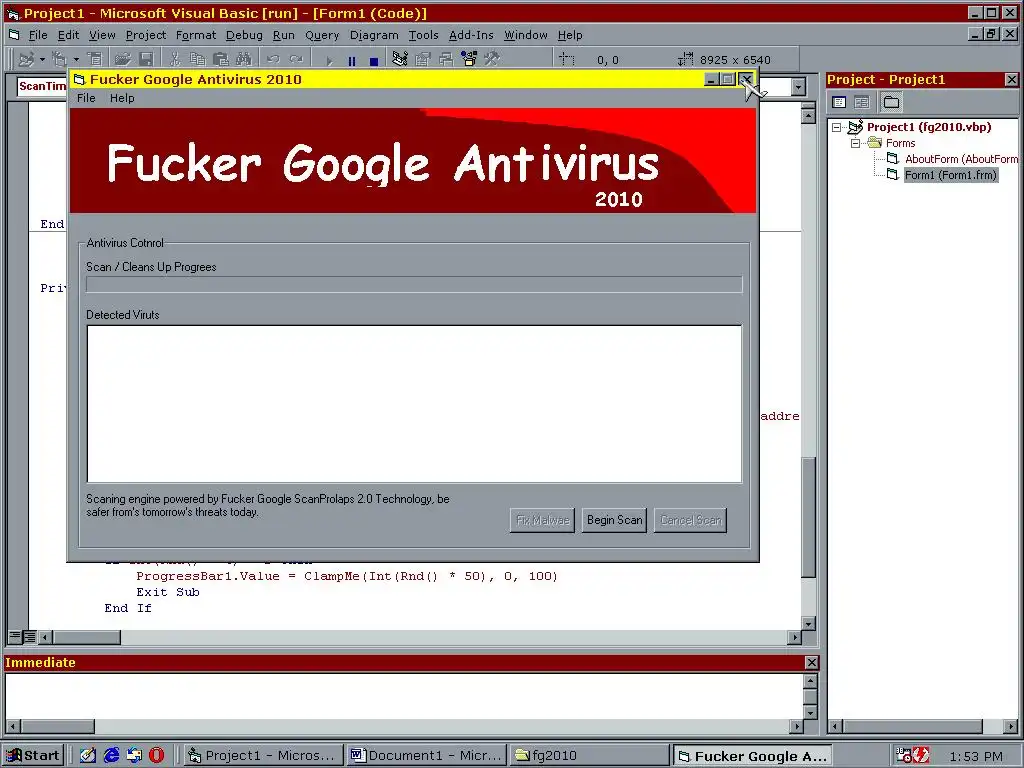Switch to Document1 Word taskbar button
Screen dimensions: 1024x768
point(426,756)
